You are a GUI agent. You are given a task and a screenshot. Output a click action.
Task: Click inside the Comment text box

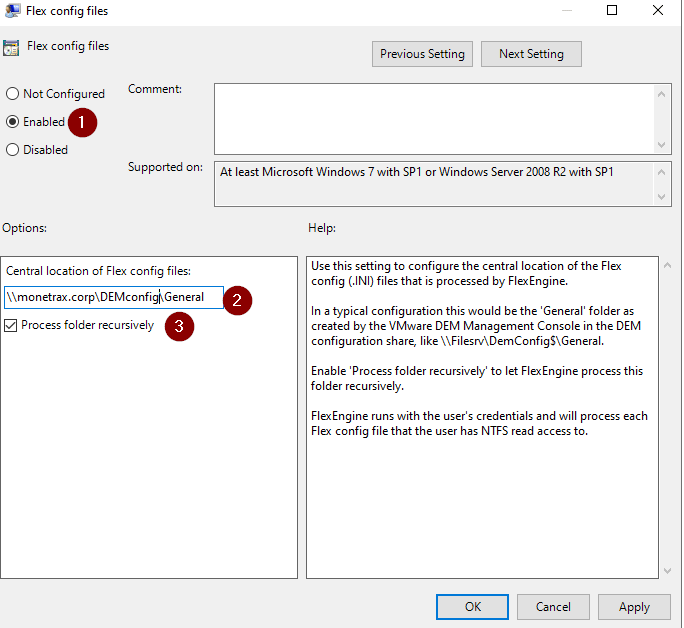pos(434,116)
